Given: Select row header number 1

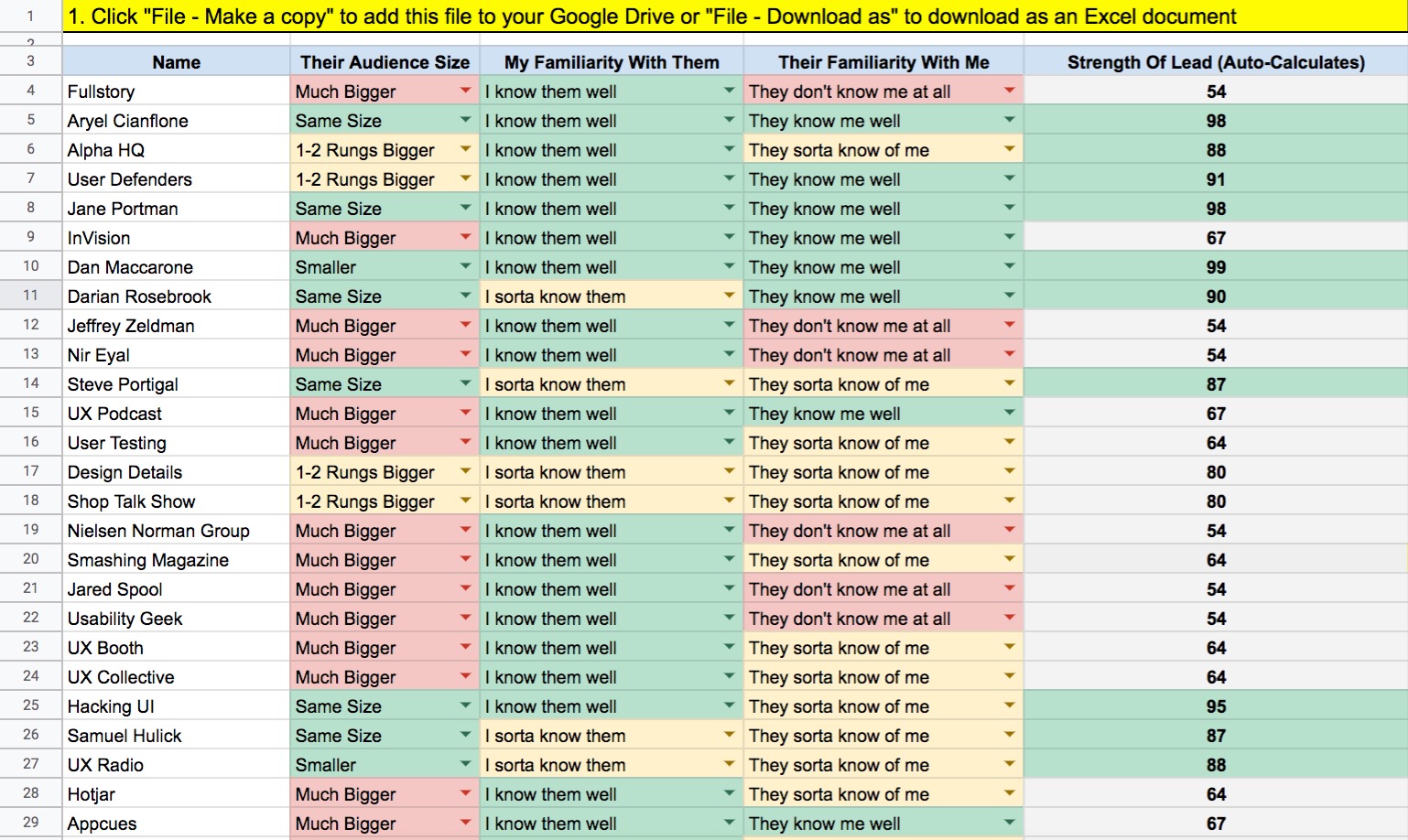Looking at the screenshot, I should 30,16.
